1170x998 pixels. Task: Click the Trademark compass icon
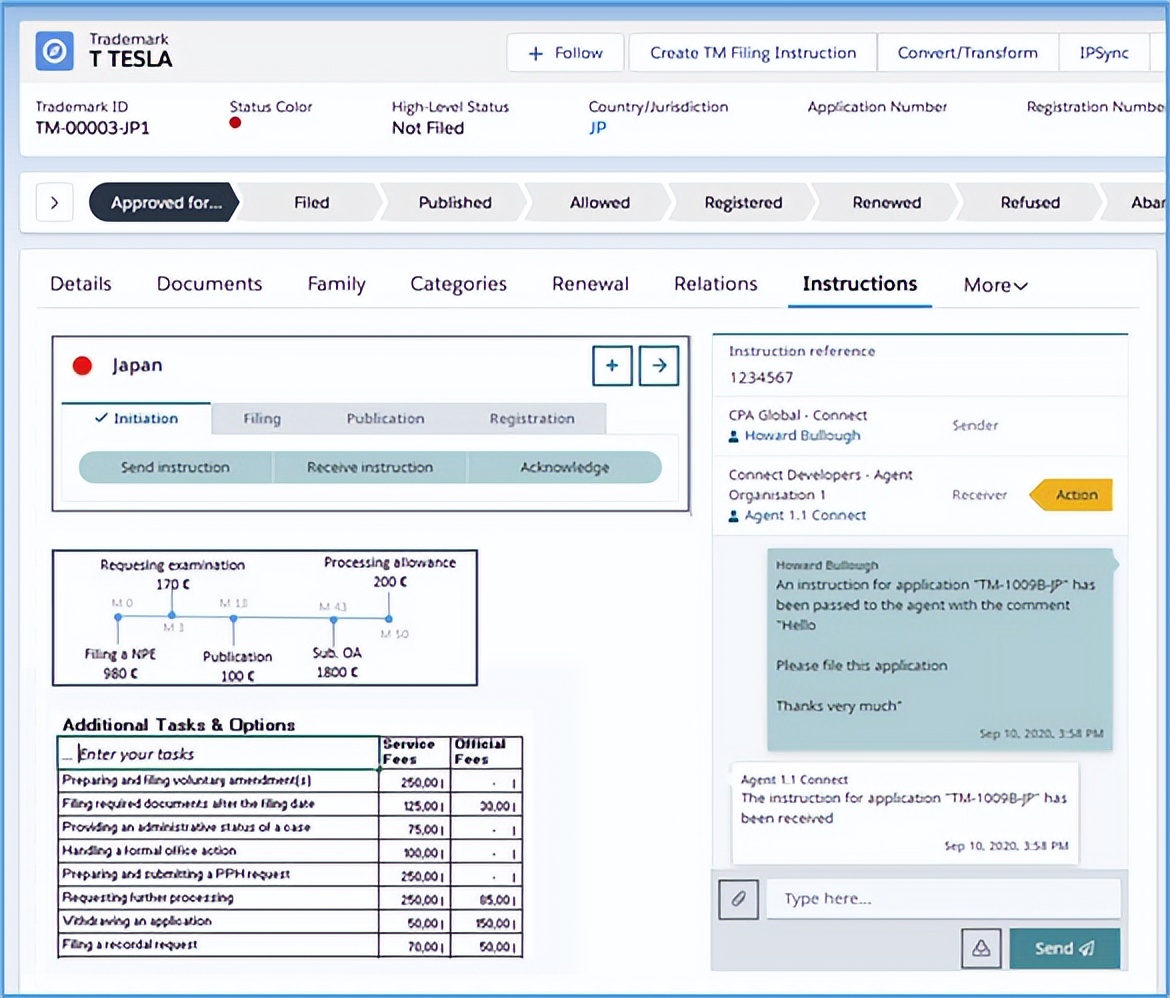pos(55,52)
